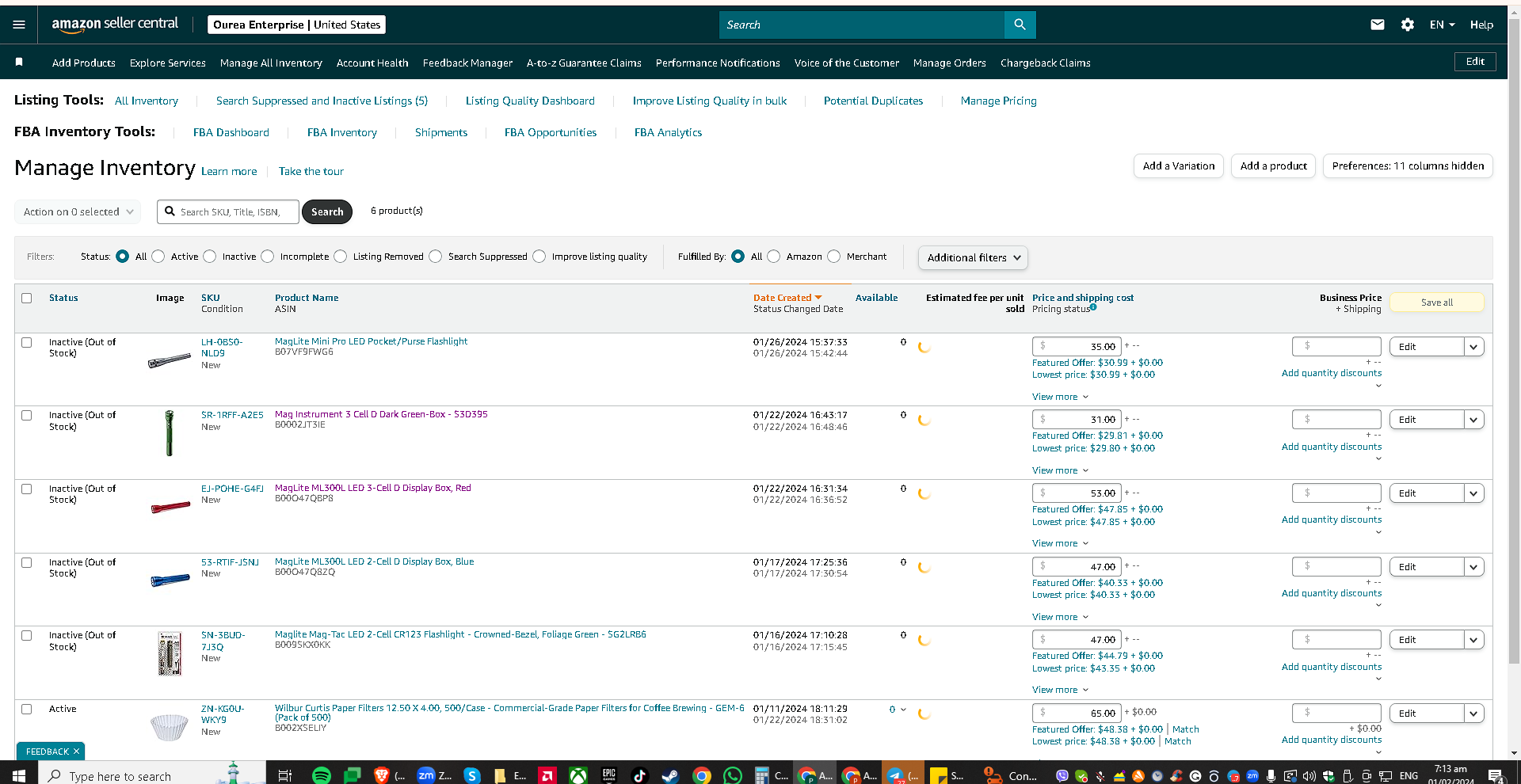The image size is (1521, 784).
Task: Click Add a Variation button
Action: 1179,166
